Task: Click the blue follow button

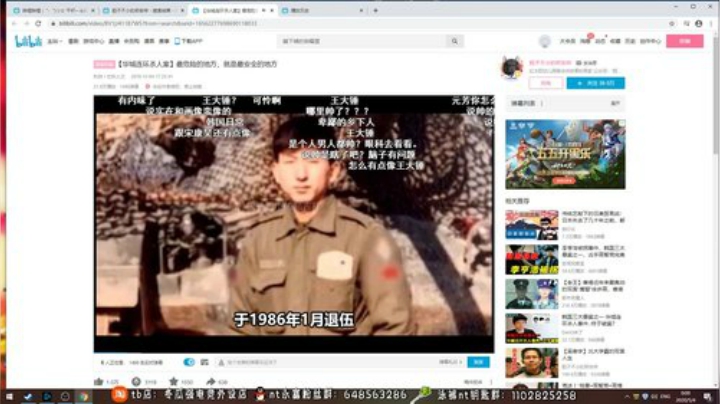Action: click(596, 83)
